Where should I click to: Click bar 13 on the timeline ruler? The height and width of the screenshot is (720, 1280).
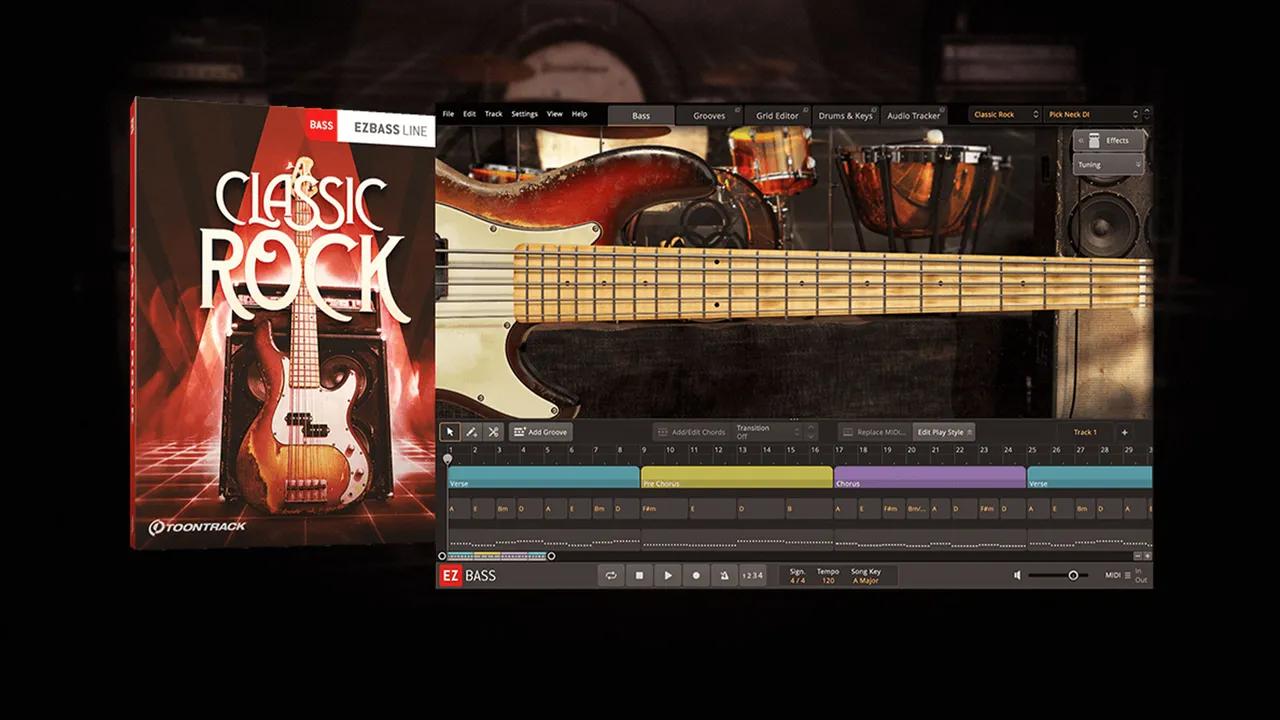coord(743,450)
